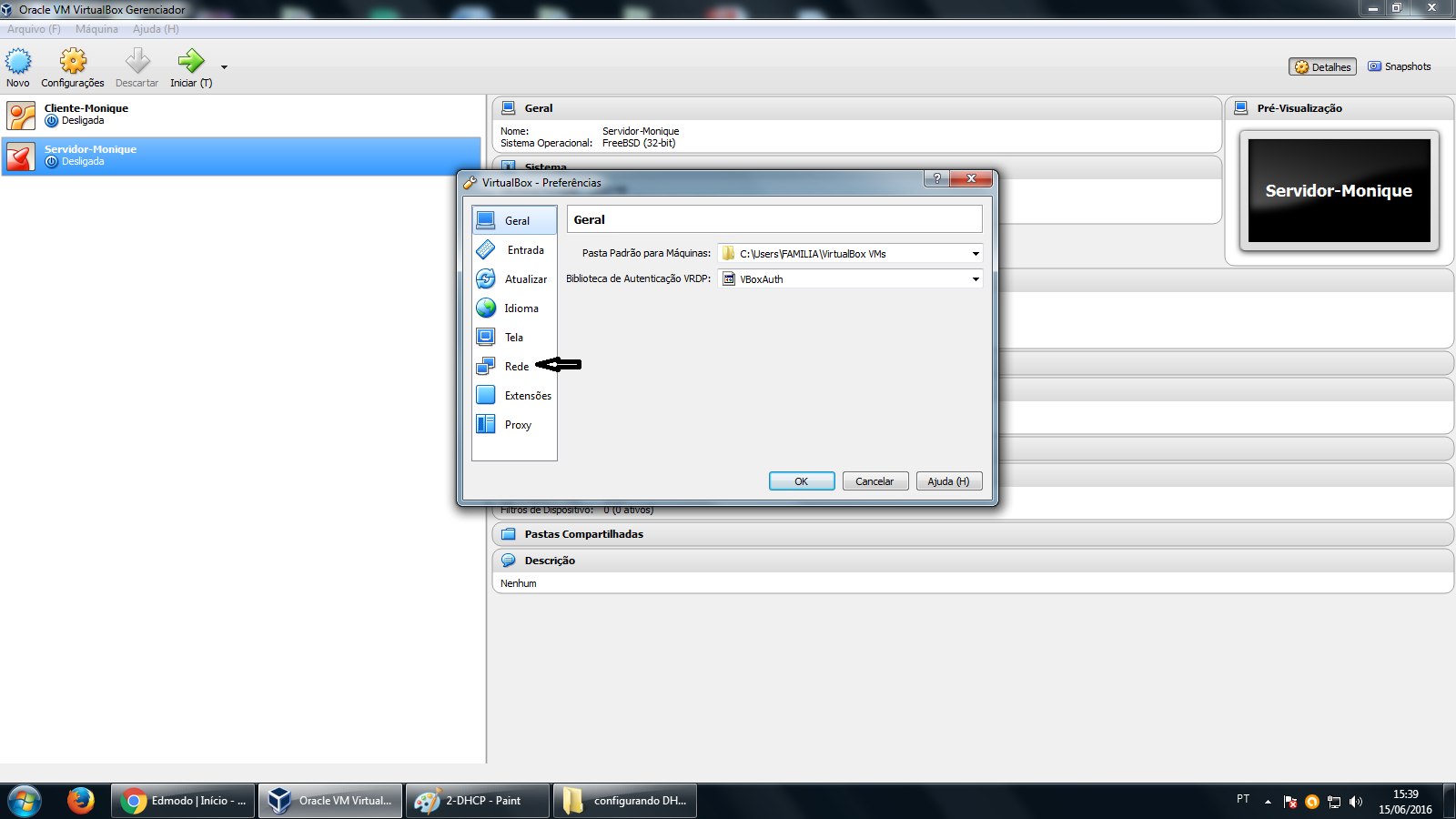Expand the Iniciar dropdown arrow
Image resolution: width=1456 pixels, height=819 pixels.
[224, 66]
